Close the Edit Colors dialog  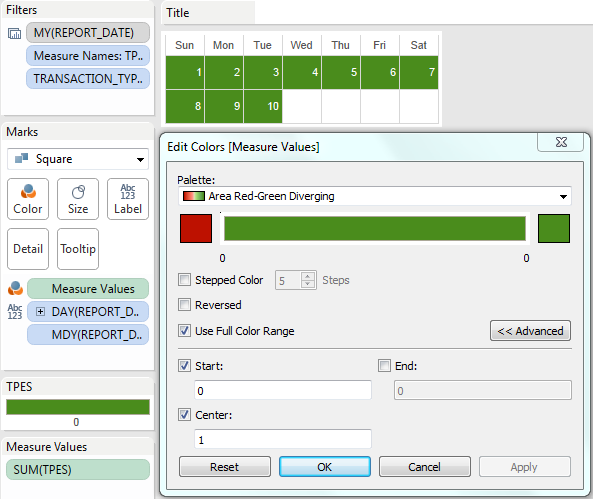point(561,142)
